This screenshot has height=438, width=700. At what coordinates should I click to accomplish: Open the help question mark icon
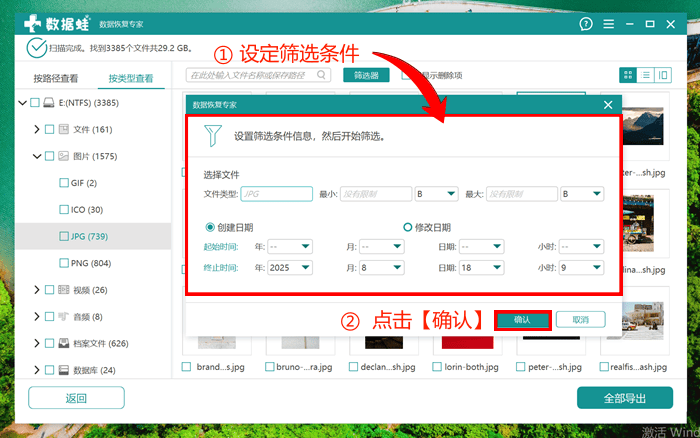(x=586, y=24)
